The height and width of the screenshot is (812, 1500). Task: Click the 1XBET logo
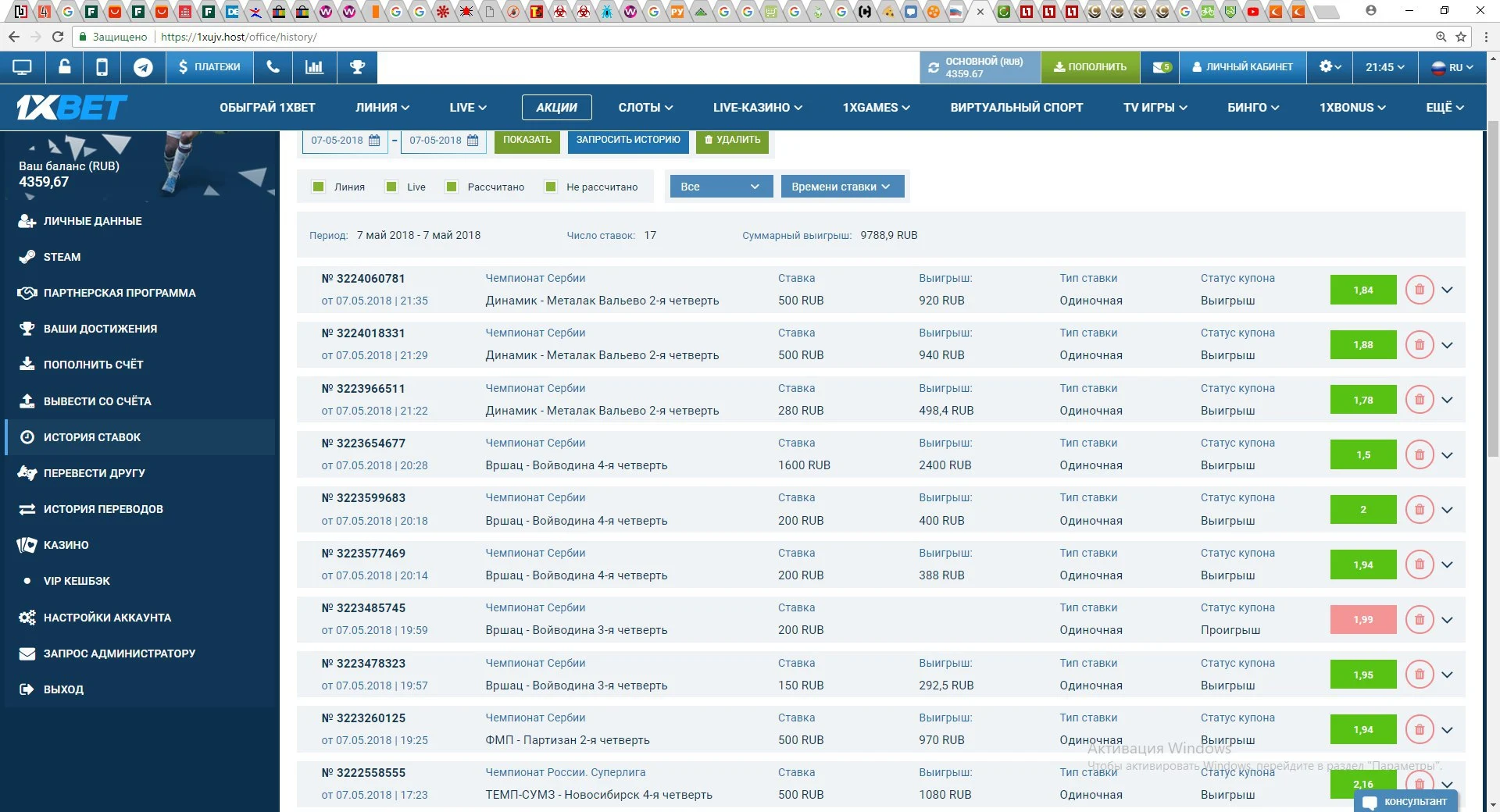[72, 108]
